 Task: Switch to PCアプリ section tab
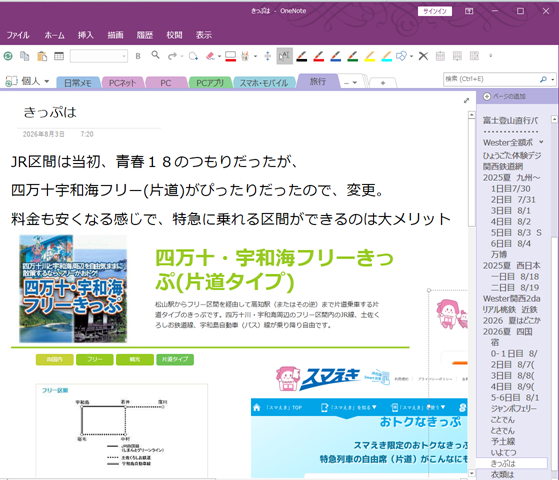[x=210, y=83]
